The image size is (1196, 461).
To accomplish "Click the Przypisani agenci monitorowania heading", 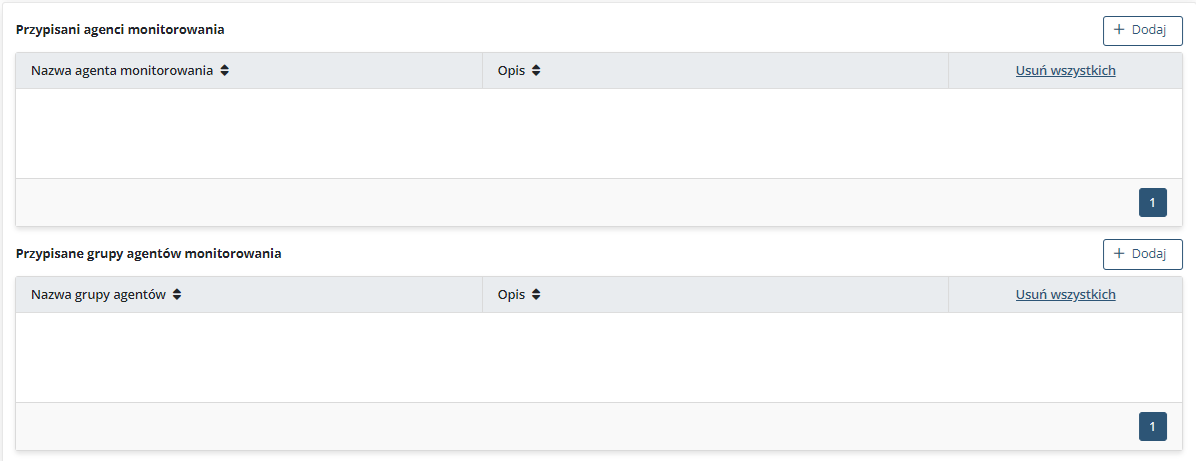I will click(120, 30).
